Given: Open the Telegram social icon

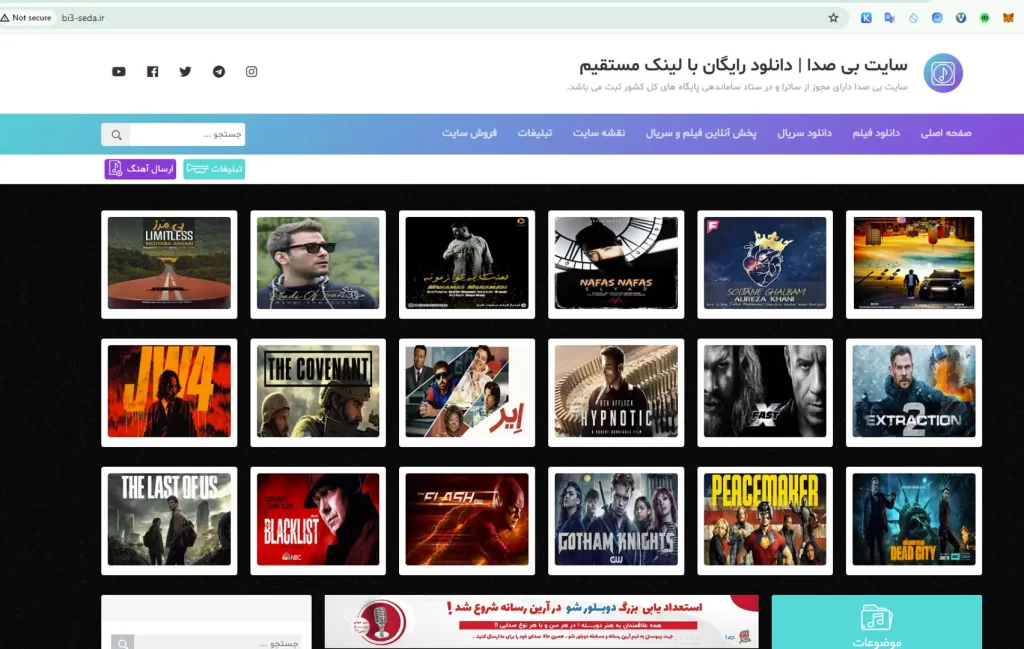Looking at the screenshot, I should 219,72.
